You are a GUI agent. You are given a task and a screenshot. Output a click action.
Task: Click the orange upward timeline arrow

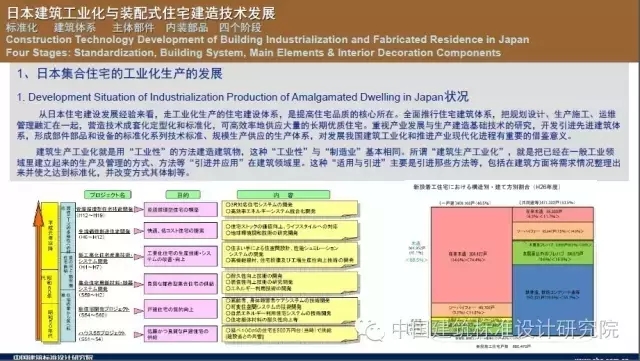pos(38,271)
